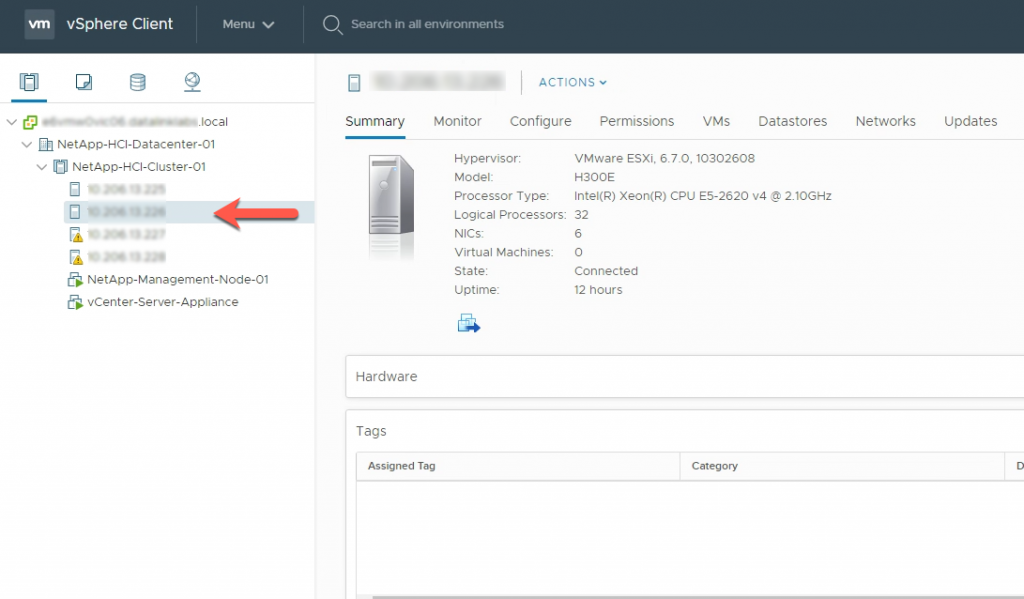Click the vCenter server icon ending in .local
Screen dimensions: 1024x599
tap(30, 122)
